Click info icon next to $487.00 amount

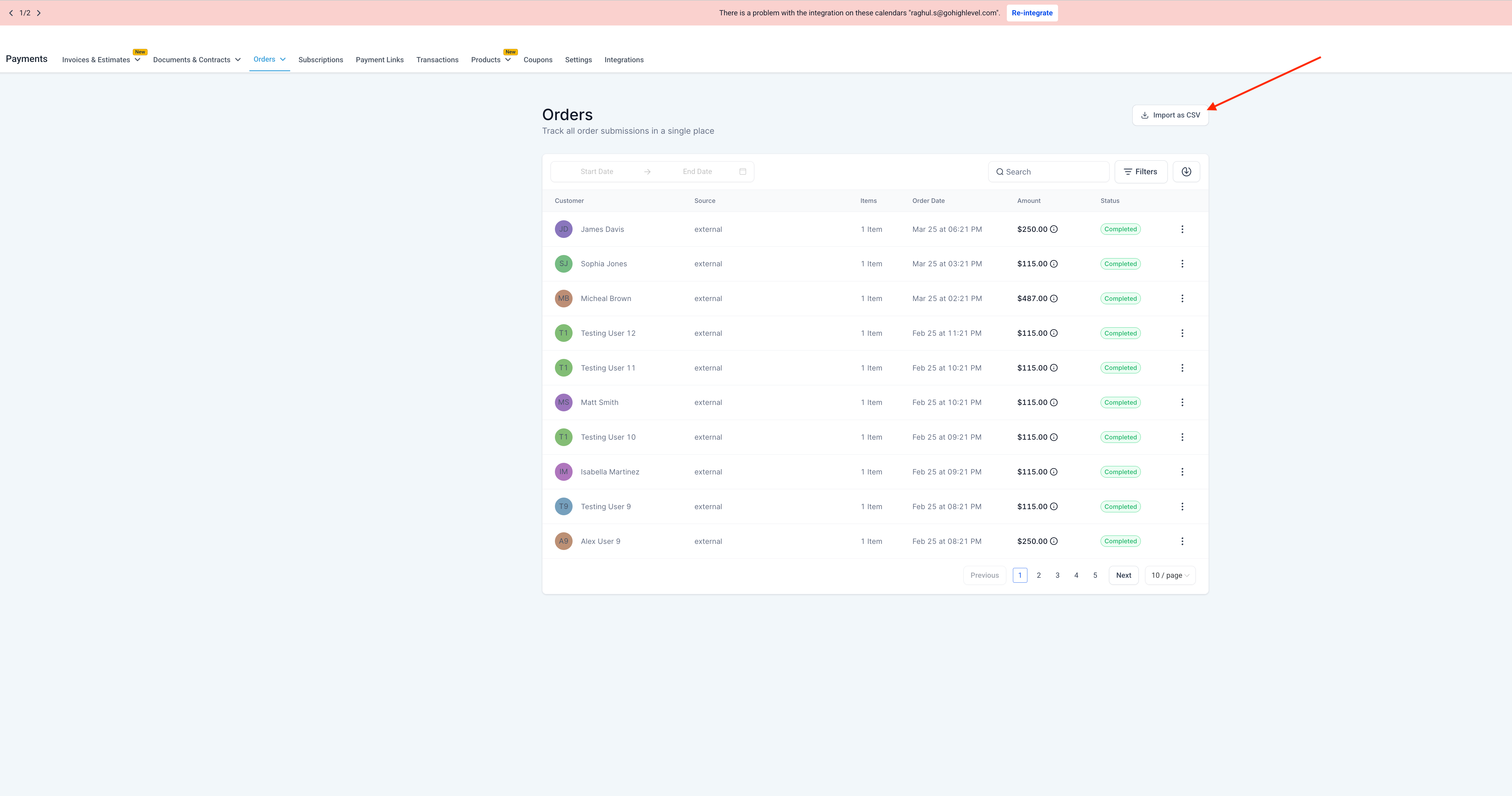(1054, 299)
